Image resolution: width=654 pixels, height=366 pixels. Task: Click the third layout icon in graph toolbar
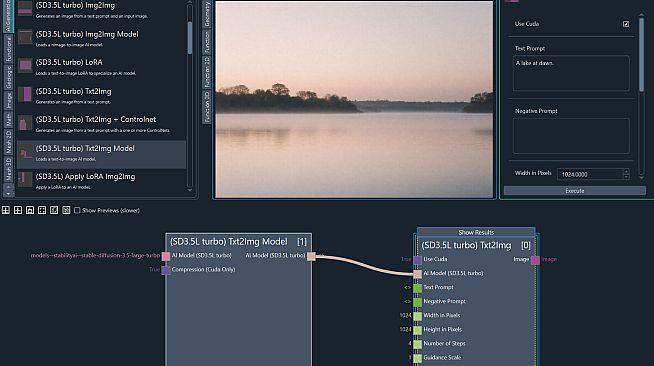(30, 210)
